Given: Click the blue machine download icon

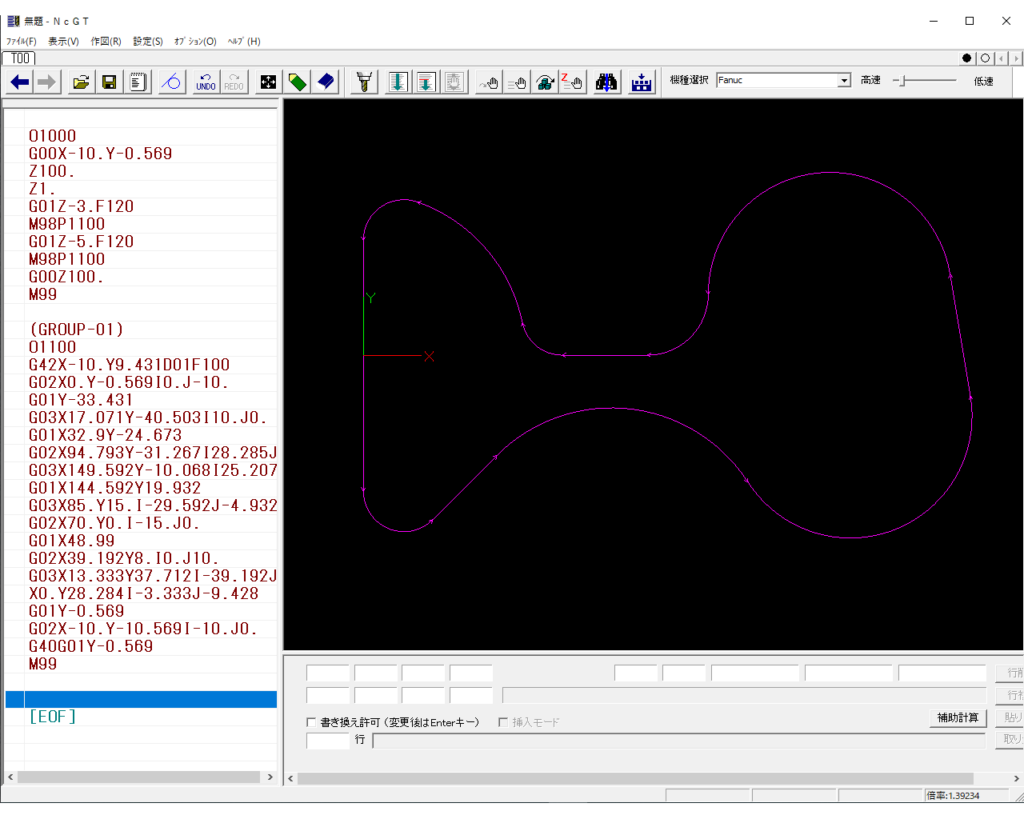Looking at the screenshot, I should (641, 82).
